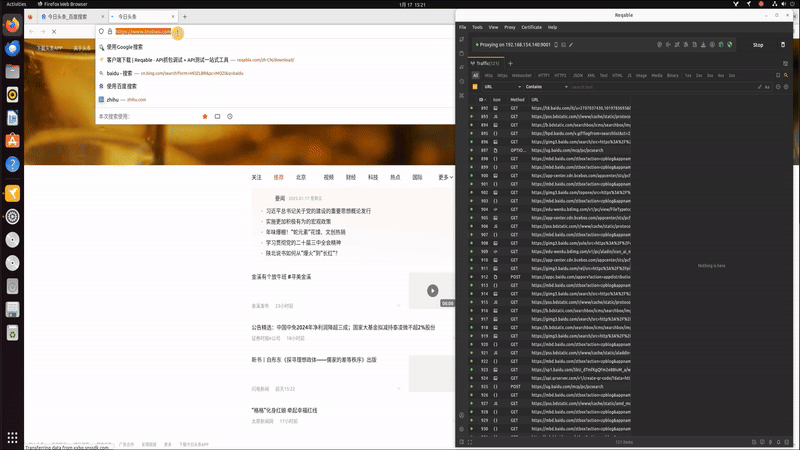Image resolution: width=800 pixels, height=450 pixels.
Task: Click the pencil edit icon beside the proxy address
Action: click(x=571, y=45)
